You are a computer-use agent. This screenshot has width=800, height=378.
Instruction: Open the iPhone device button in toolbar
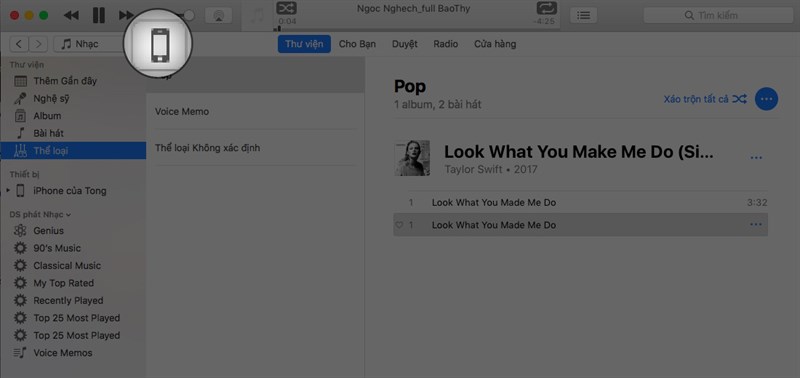point(160,45)
